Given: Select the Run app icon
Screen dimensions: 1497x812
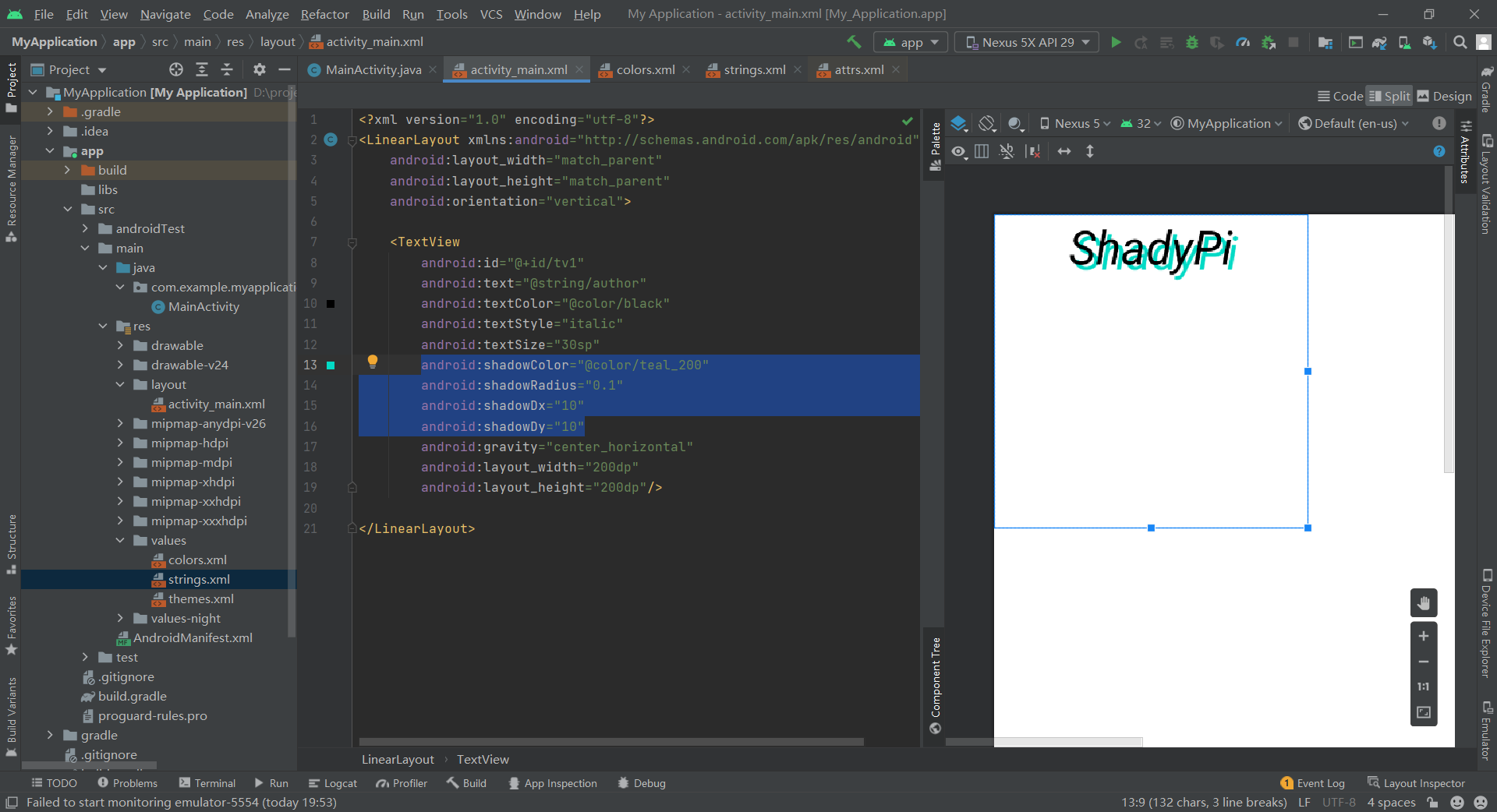Looking at the screenshot, I should (1116, 42).
